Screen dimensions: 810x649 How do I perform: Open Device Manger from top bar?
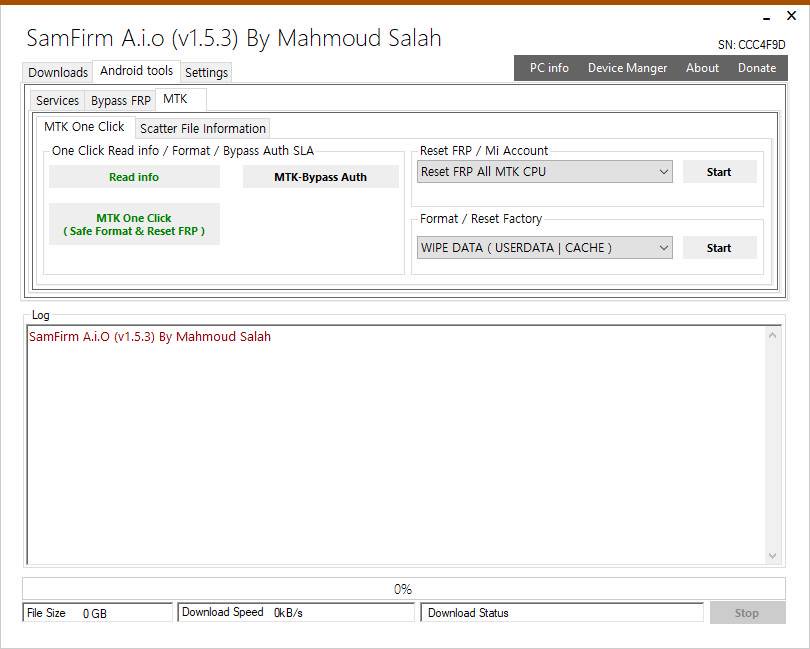(x=627, y=68)
